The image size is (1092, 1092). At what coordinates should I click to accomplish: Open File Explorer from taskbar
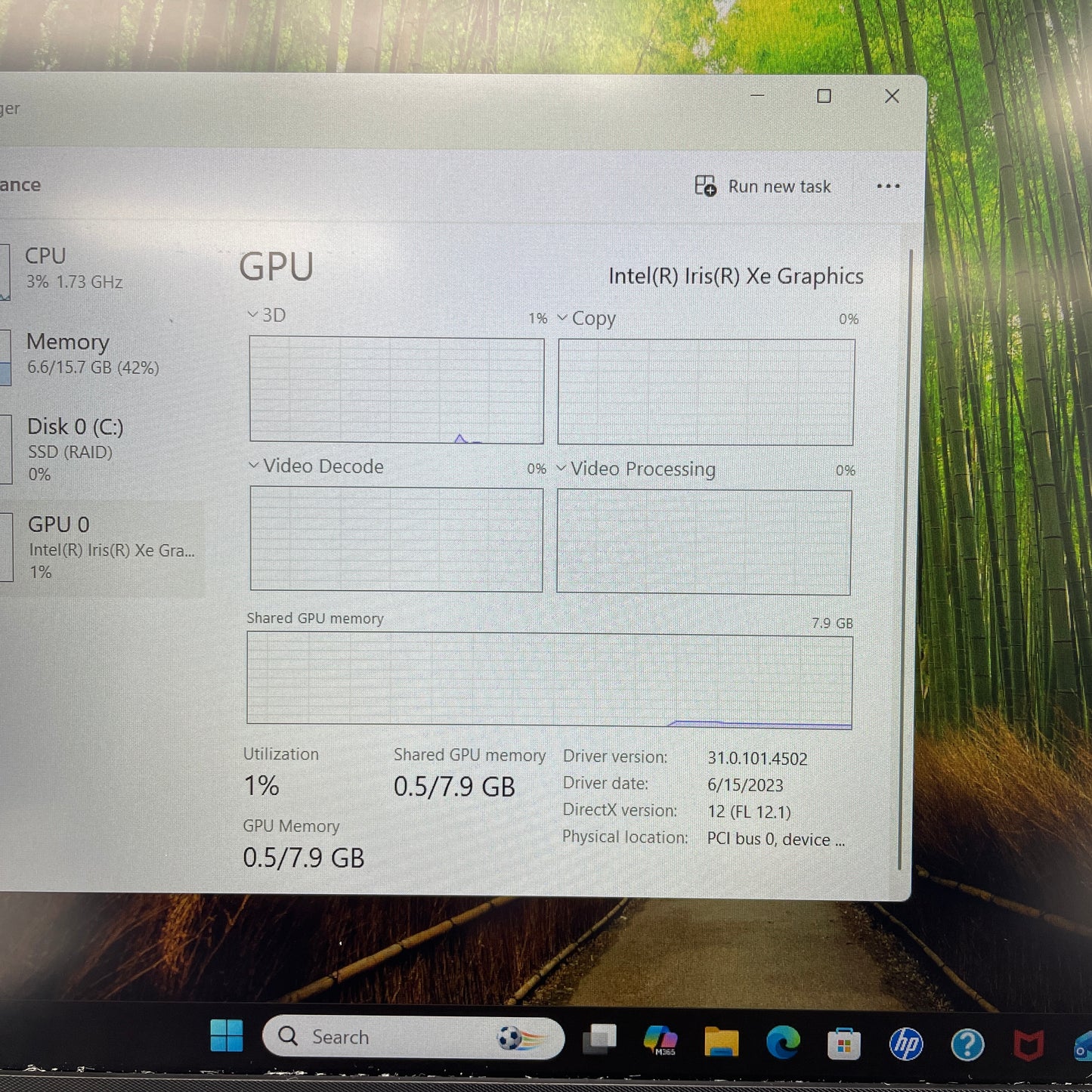click(x=722, y=1041)
